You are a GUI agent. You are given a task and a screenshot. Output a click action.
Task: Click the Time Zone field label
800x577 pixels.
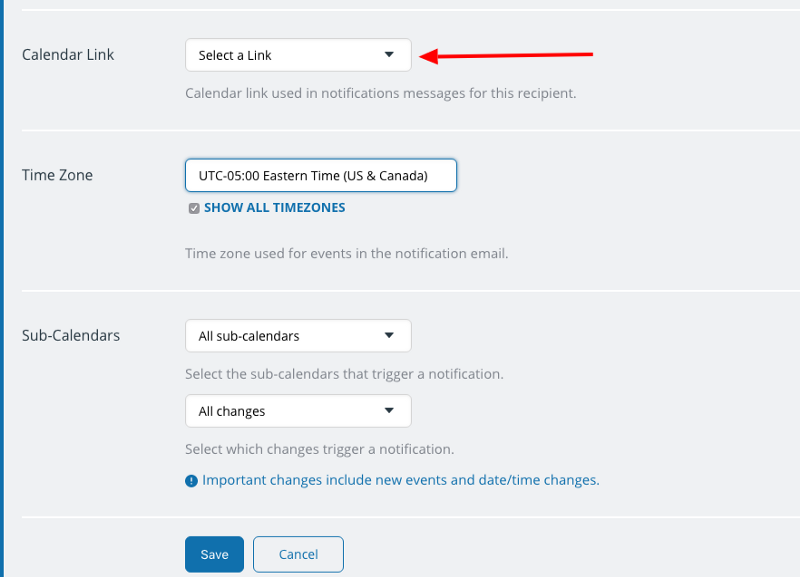tap(57, 175)
